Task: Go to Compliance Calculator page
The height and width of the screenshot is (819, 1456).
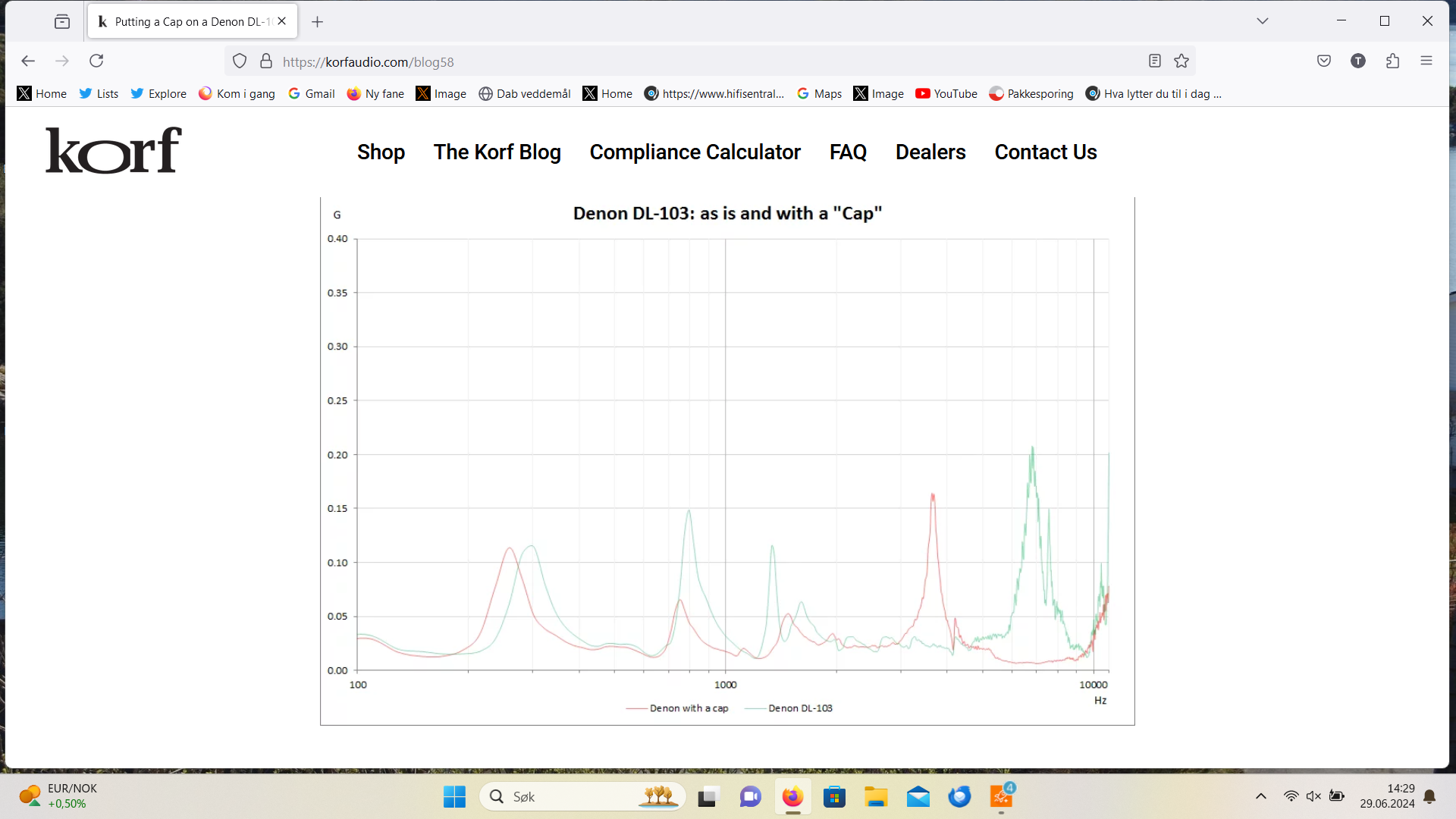Action: 695,152
